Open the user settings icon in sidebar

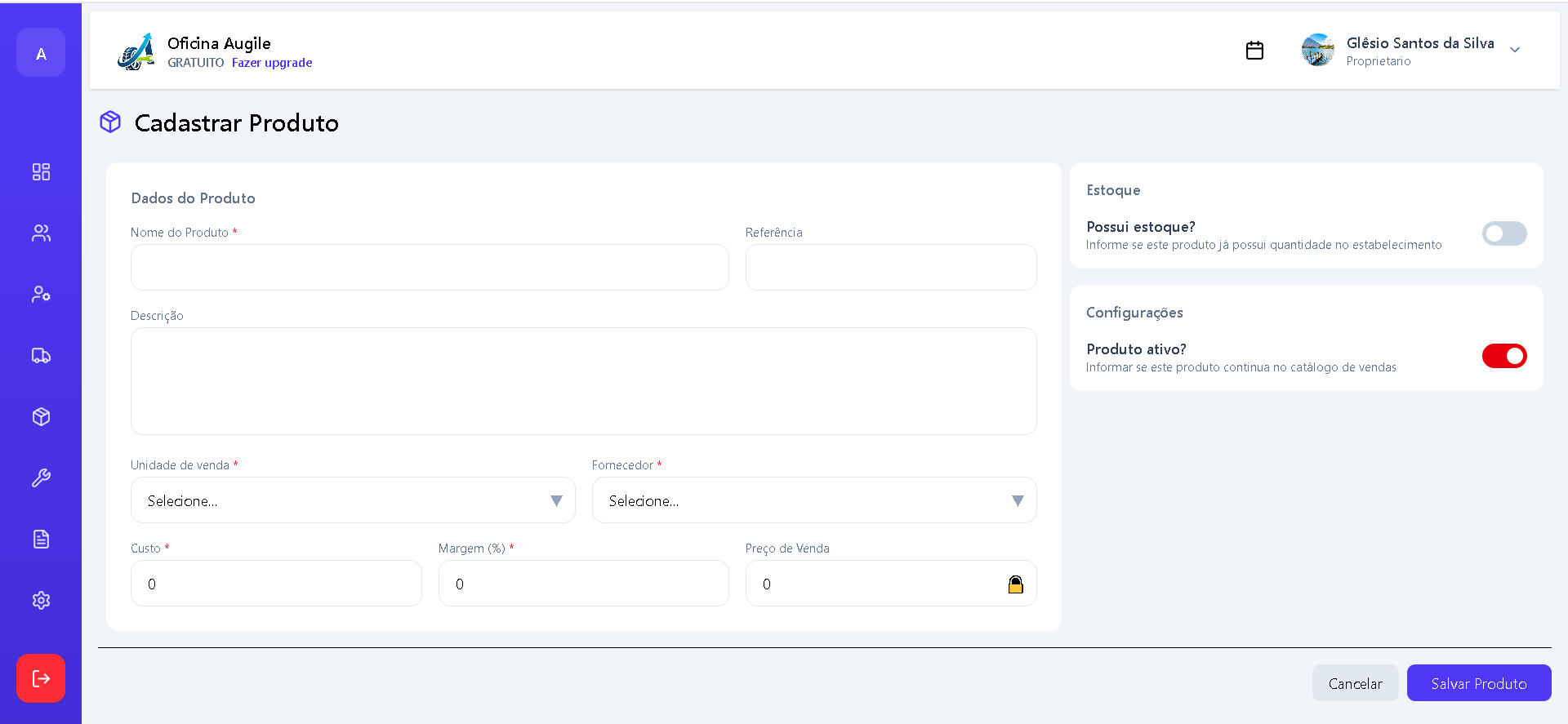[x=41, y=294]
